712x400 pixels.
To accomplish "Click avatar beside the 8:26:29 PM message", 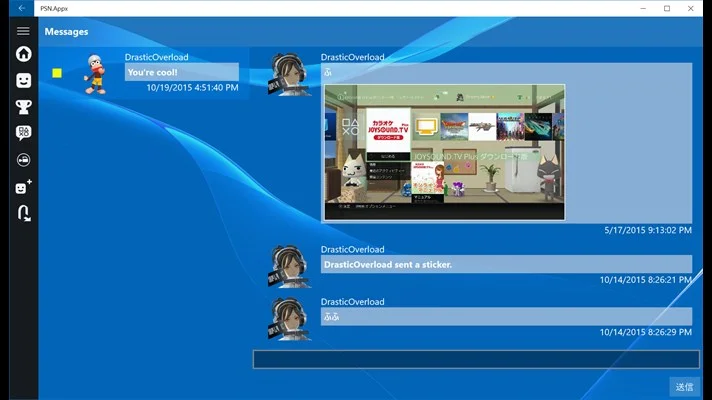I will tap(289, 319).
